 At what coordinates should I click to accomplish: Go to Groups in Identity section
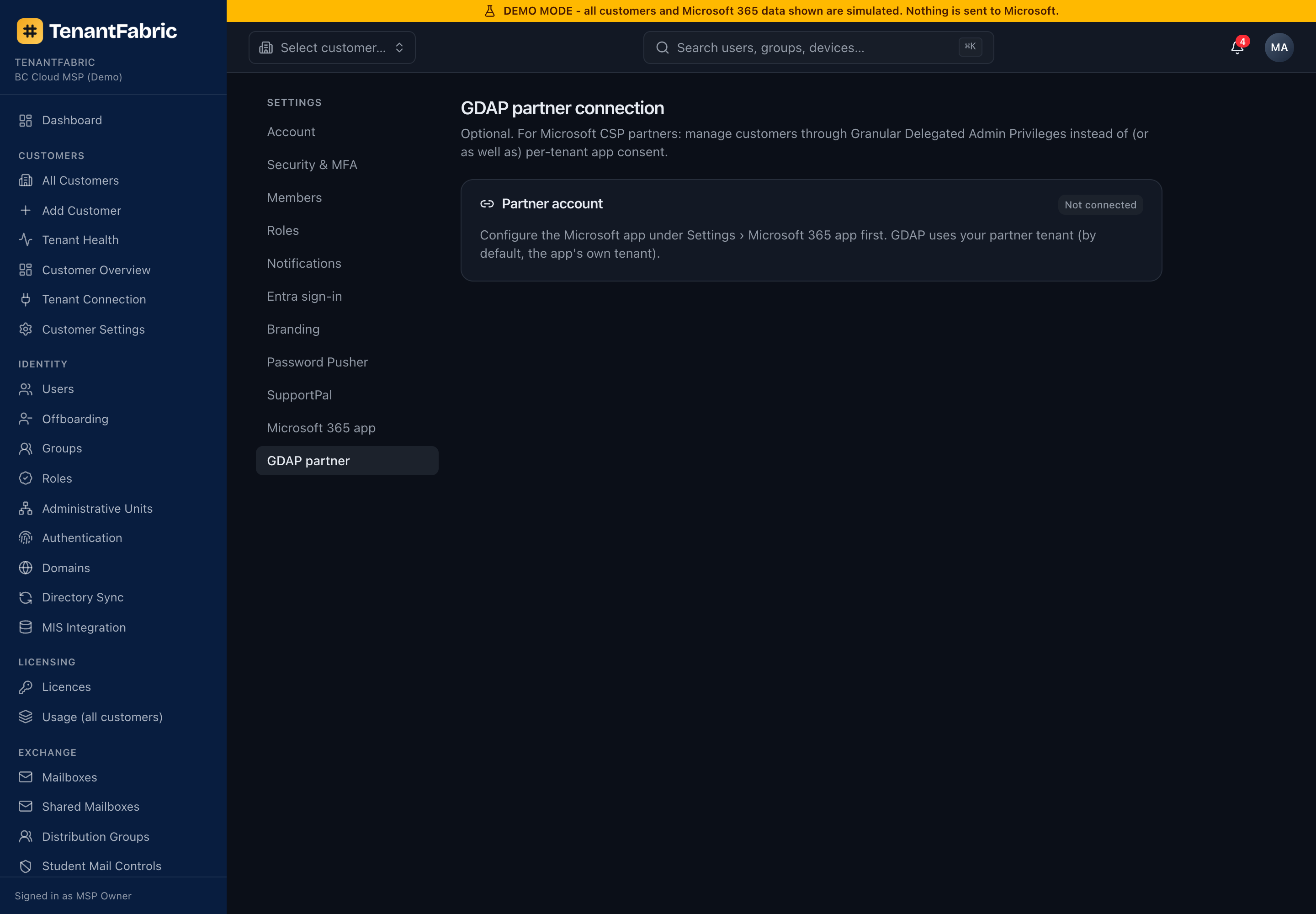113,448
